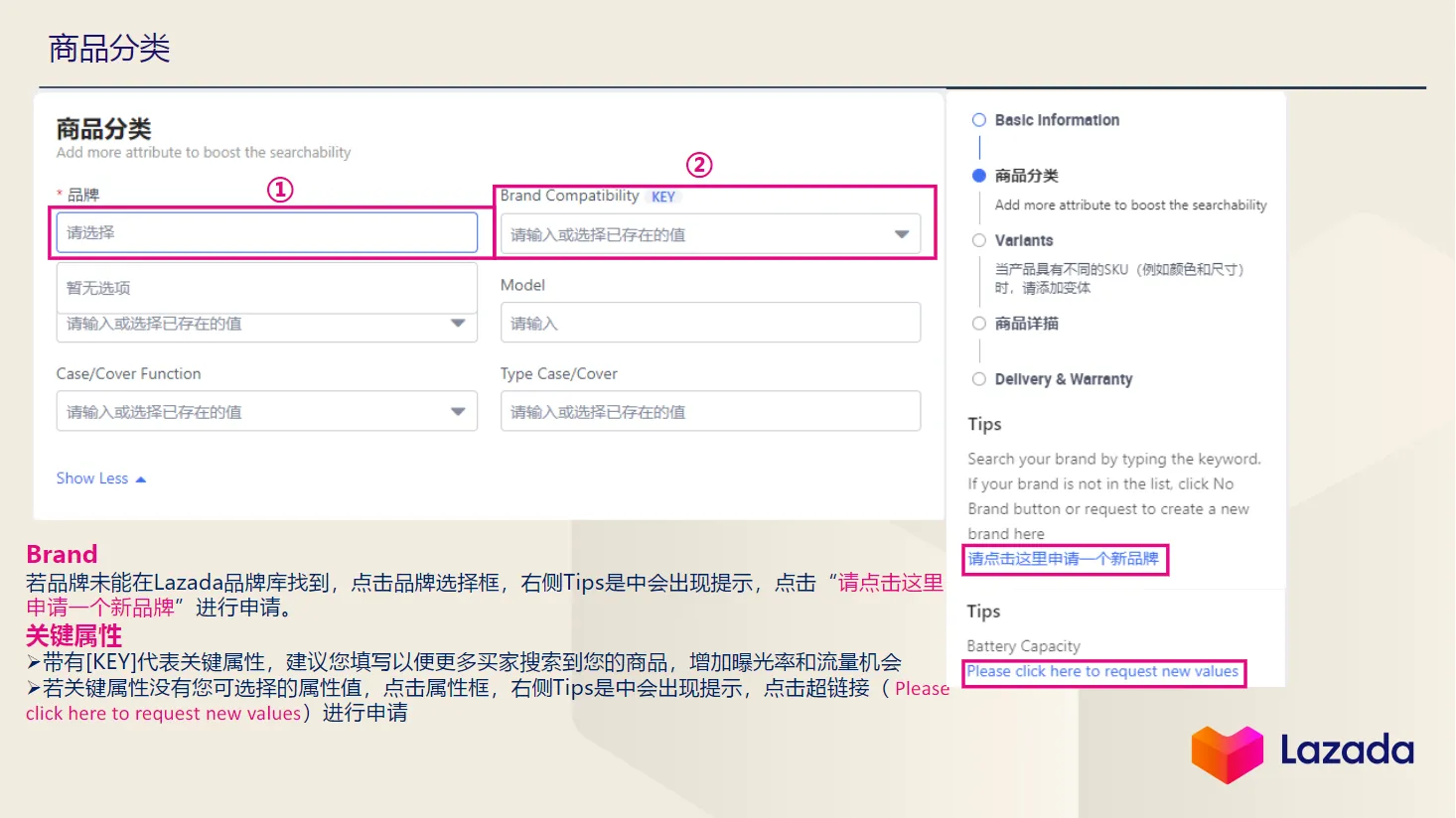Screen dimensions: 1456x818
Task: Open the 请点击这里申请一个新品牌 link
Action: point(1064,559)
